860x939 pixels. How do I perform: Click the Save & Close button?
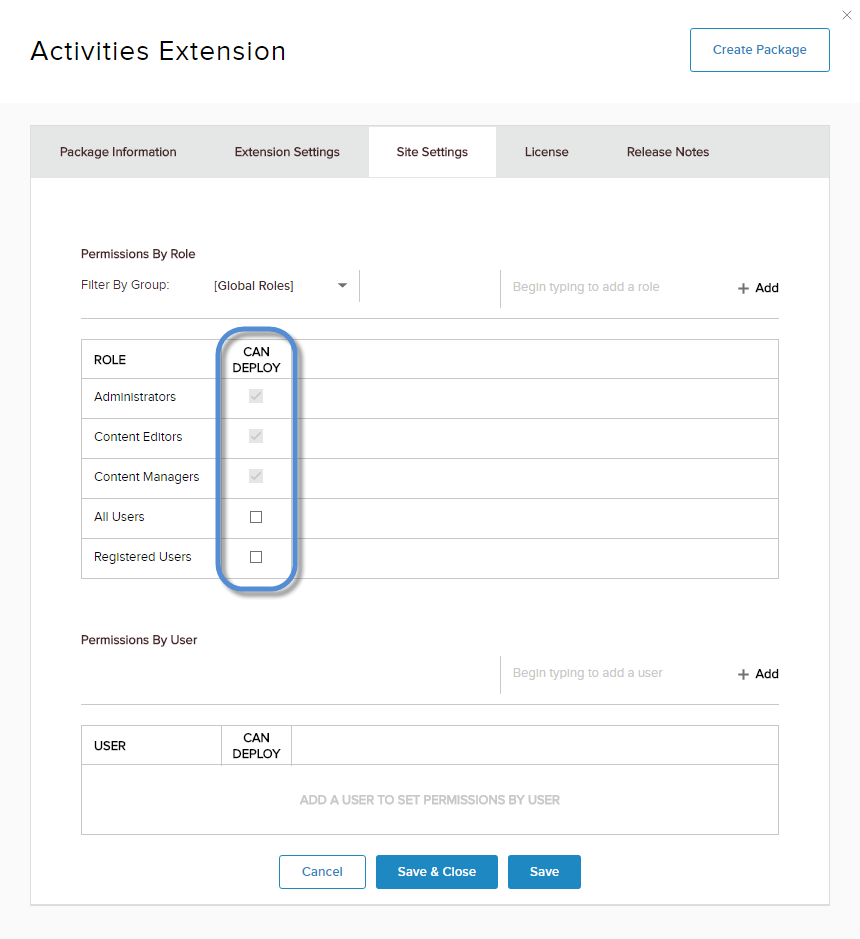(436, 872)
